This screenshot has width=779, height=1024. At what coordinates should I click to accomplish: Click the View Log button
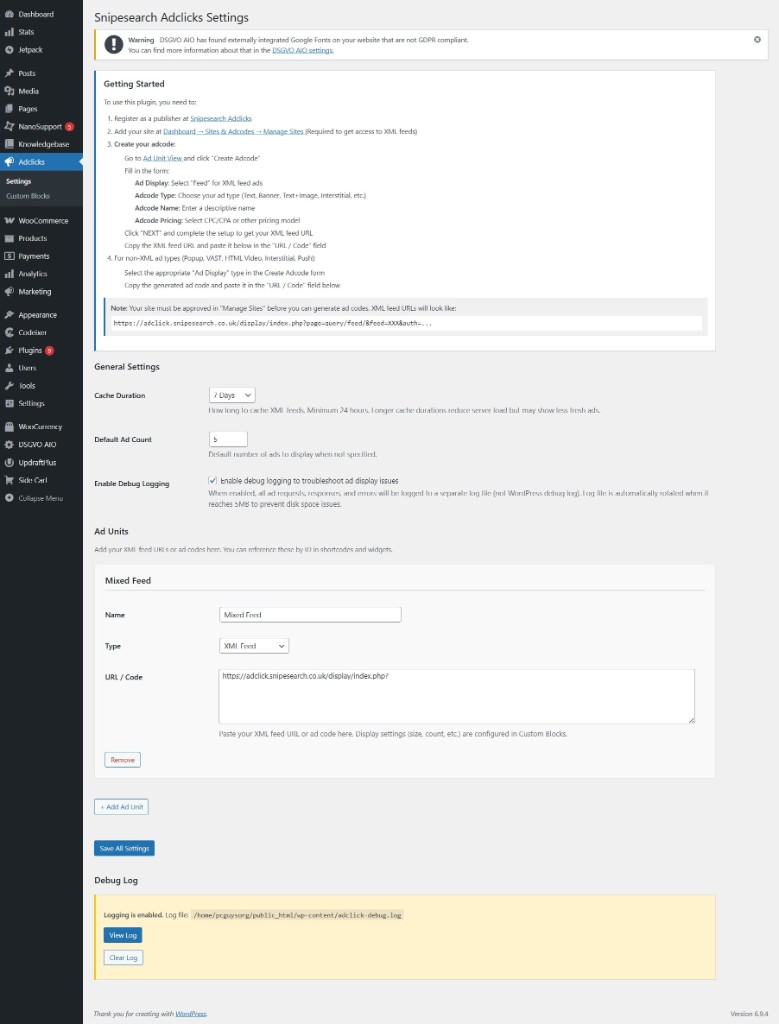(x=123, y=935)
